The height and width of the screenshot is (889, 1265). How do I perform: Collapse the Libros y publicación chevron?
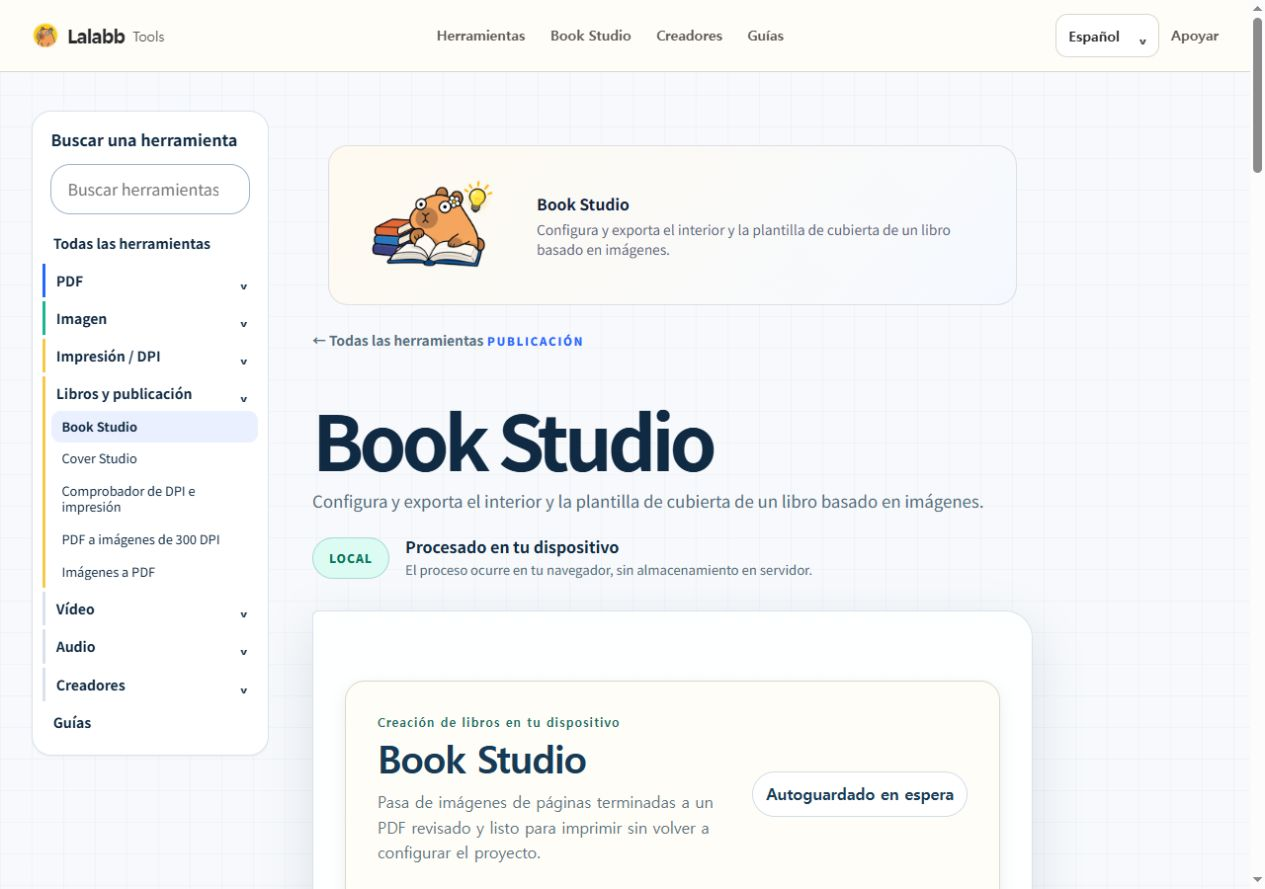(243, 398)
